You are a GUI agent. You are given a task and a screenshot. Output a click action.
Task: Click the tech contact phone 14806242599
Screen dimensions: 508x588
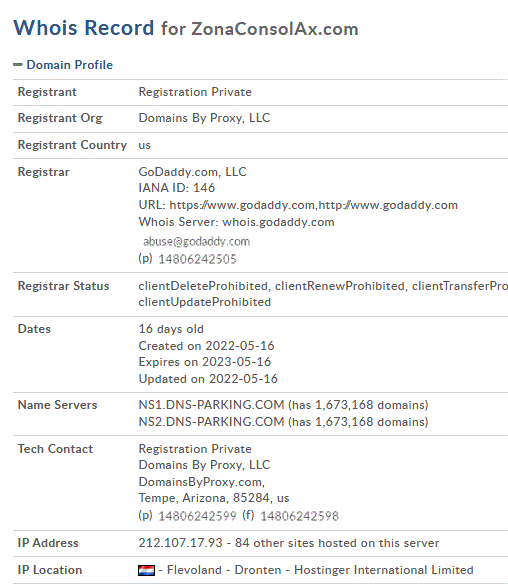tap(198, 516)
